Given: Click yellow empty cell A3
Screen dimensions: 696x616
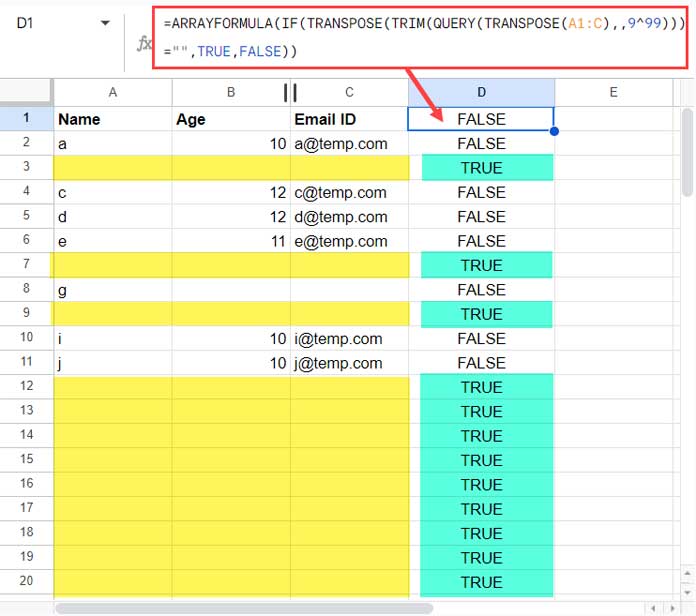Looking at the screenshot, I should pos(113,168).
